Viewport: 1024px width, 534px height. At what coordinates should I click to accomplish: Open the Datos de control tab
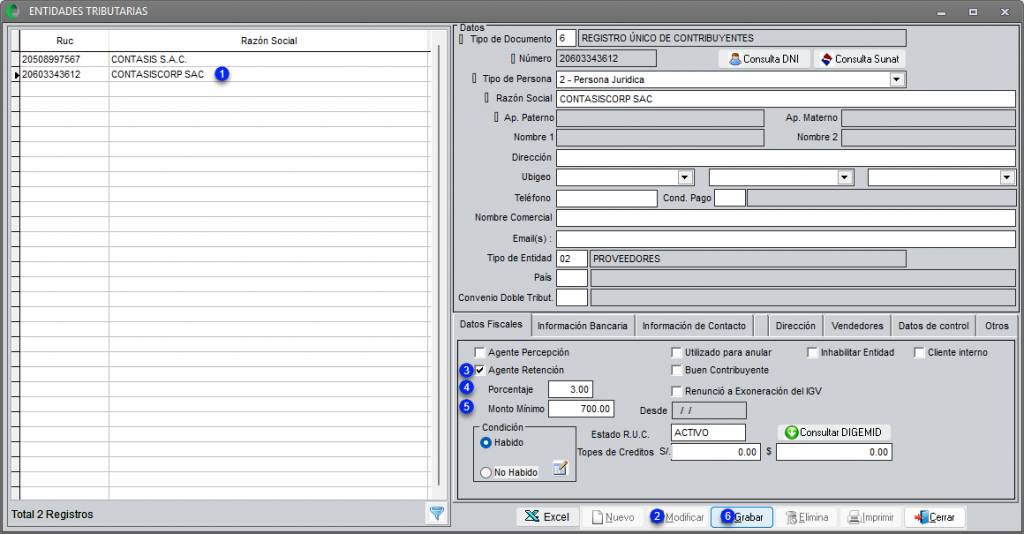pos(933,326)
